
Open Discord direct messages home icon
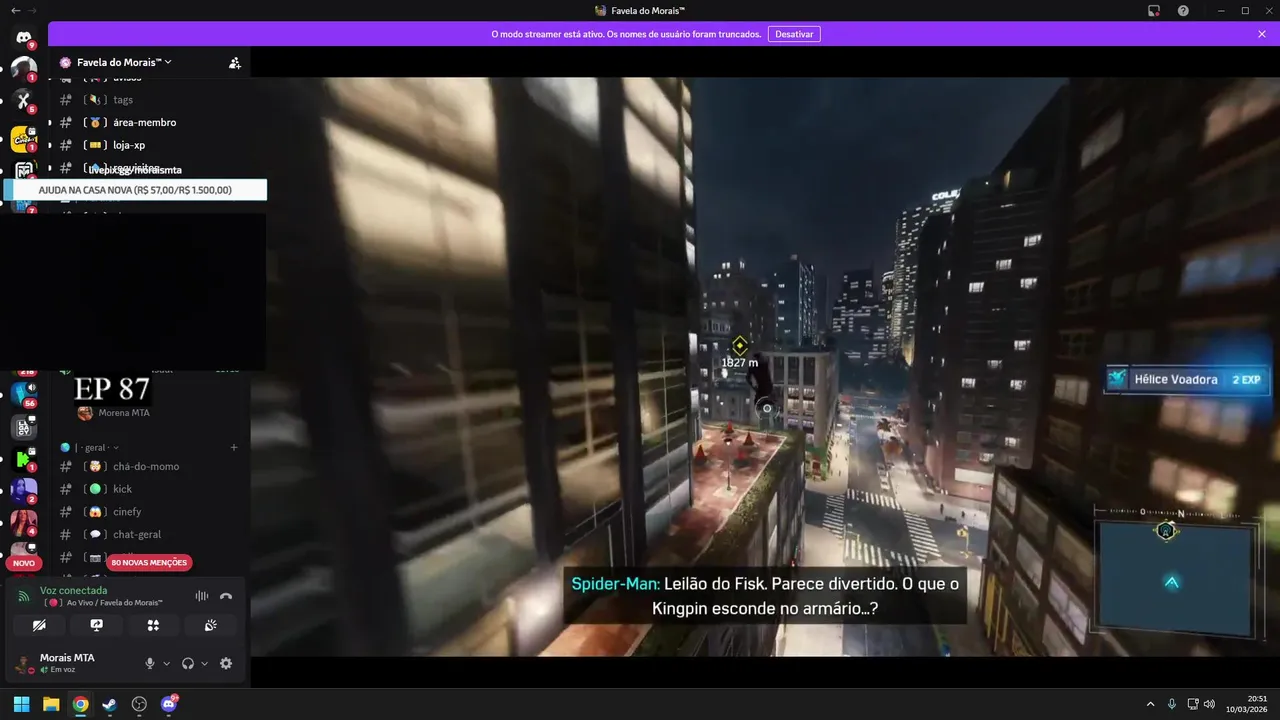point(24,37)
